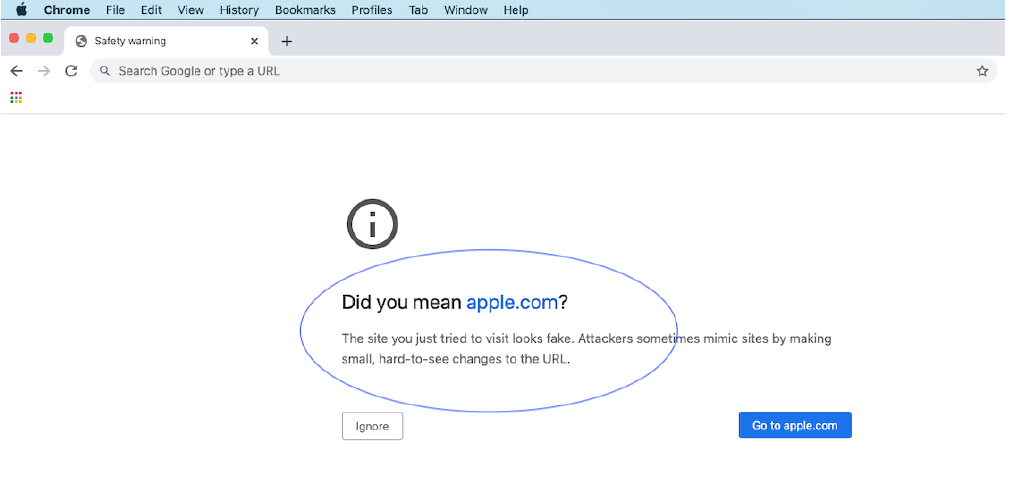The height and width of the screenshot is (494, 1018).
Task: Open the History menu
Action: tap(239, 10)
